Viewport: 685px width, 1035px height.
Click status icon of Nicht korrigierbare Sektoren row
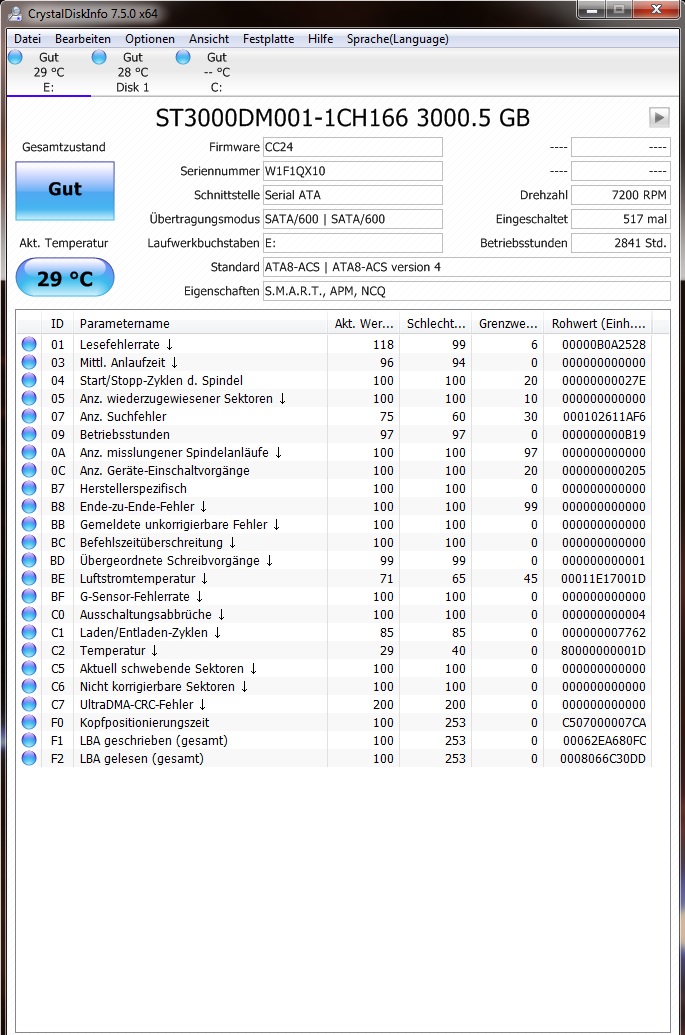(x=29, y=686)
